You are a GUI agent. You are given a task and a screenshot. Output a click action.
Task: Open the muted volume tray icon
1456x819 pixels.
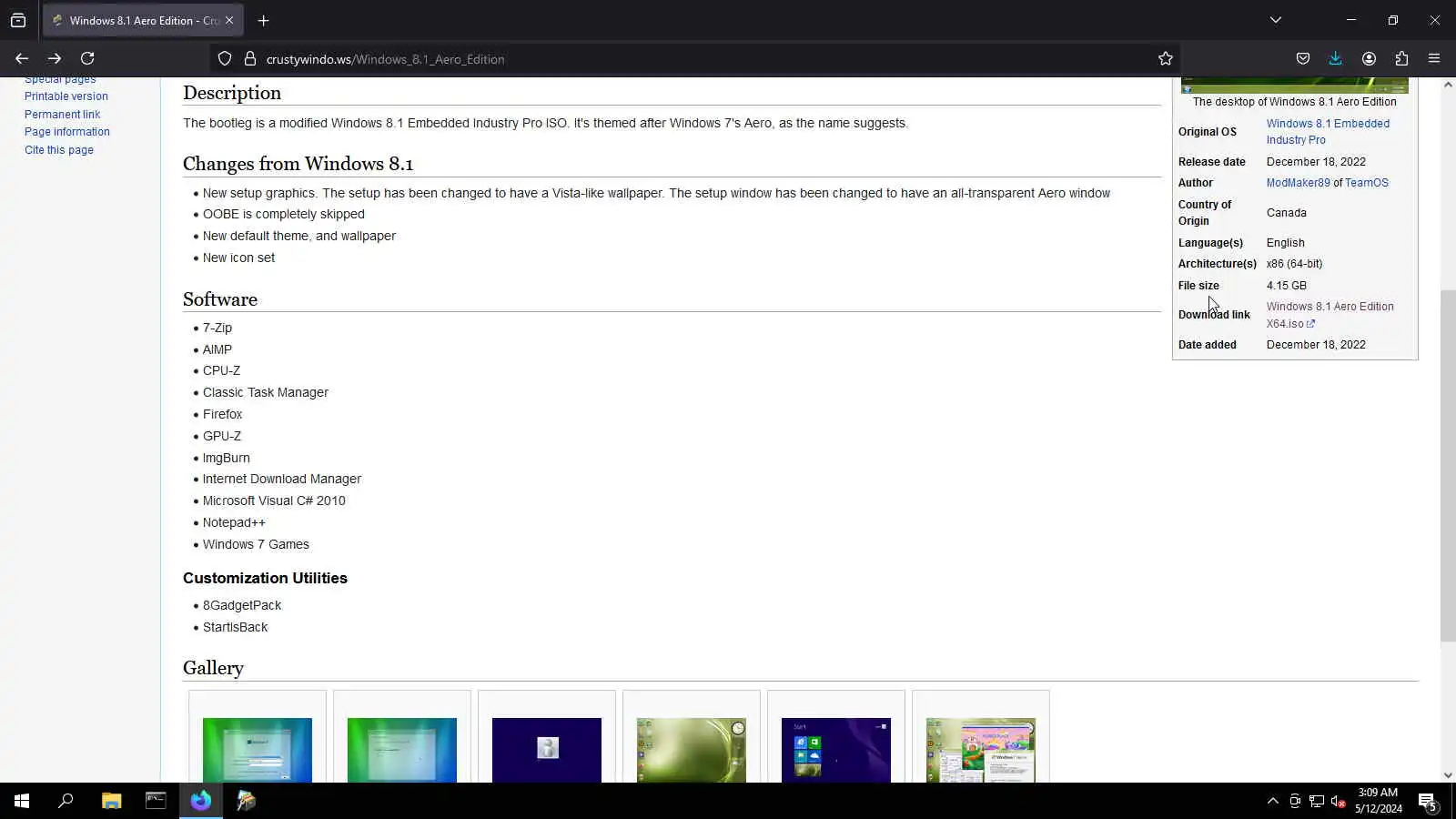pos(1339,801)
